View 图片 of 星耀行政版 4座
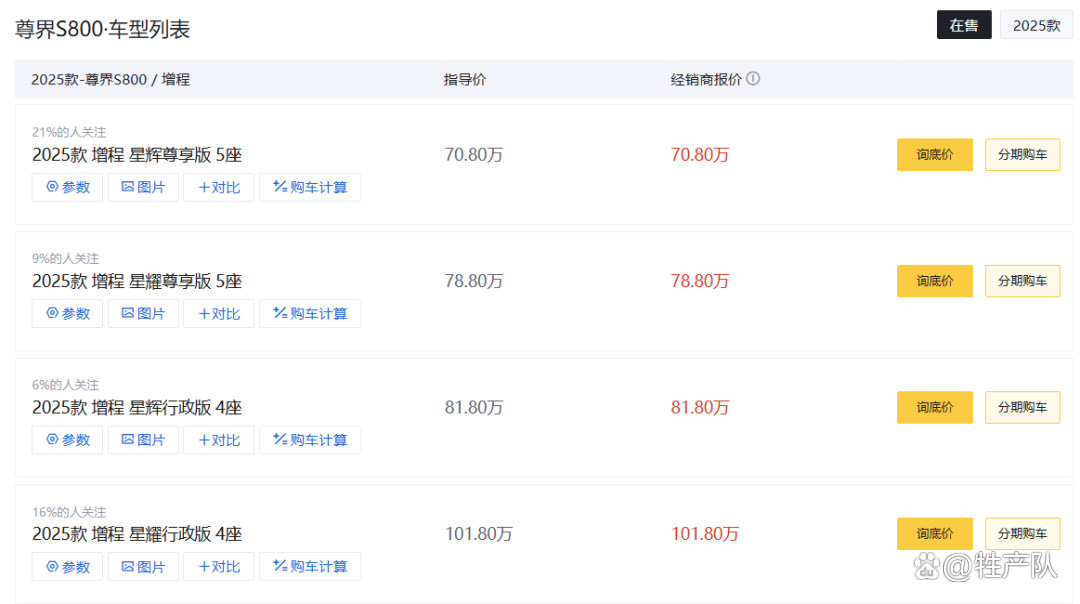The height and width of the screenshot is (604, 1080). click(x=143, y=567)
